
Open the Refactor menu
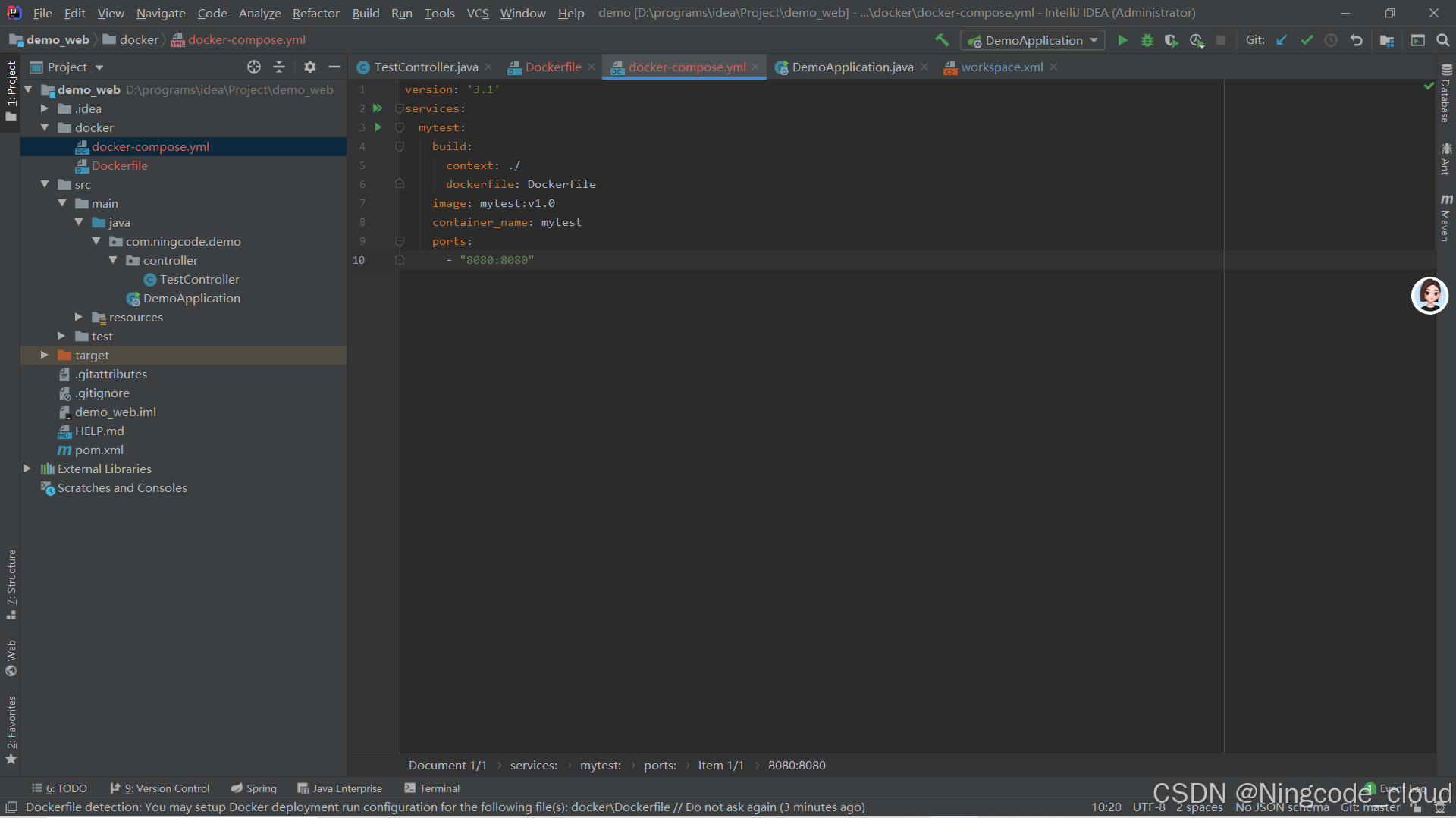315,13
